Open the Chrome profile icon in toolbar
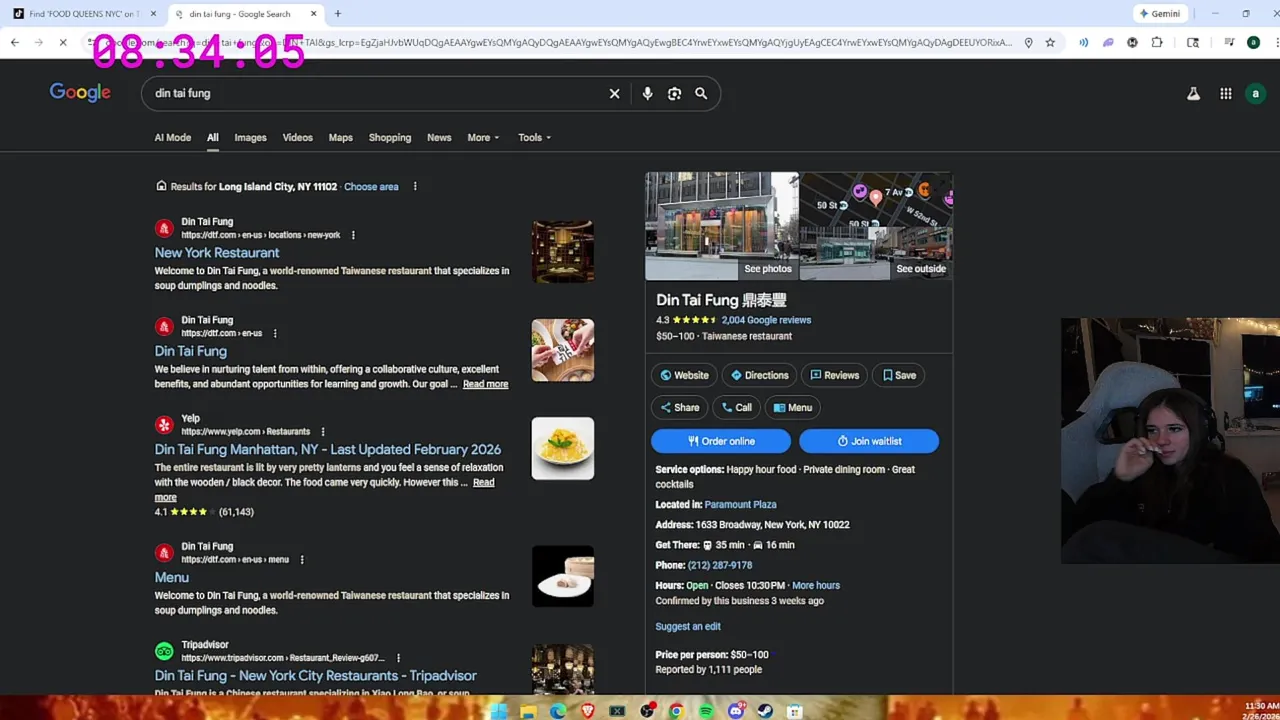The width and height of the screenshot is (1280, 720). 1253,42
